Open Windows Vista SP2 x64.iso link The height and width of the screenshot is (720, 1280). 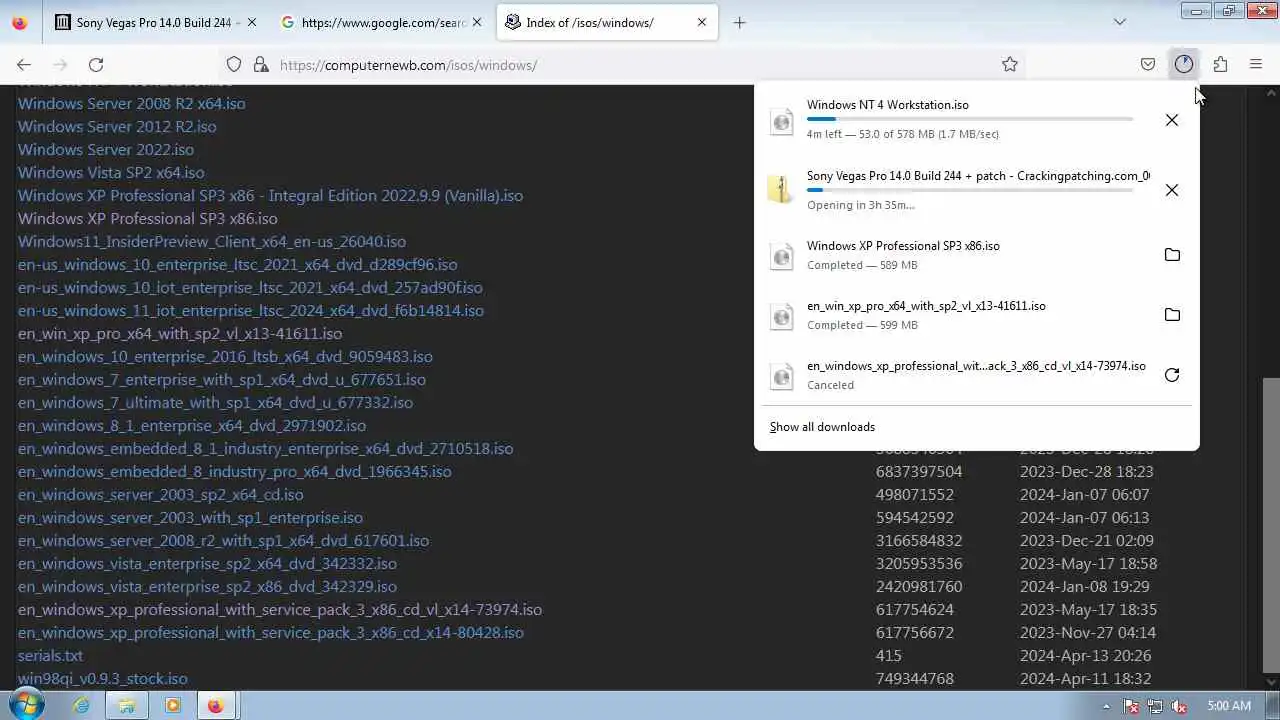pos(111,172)
